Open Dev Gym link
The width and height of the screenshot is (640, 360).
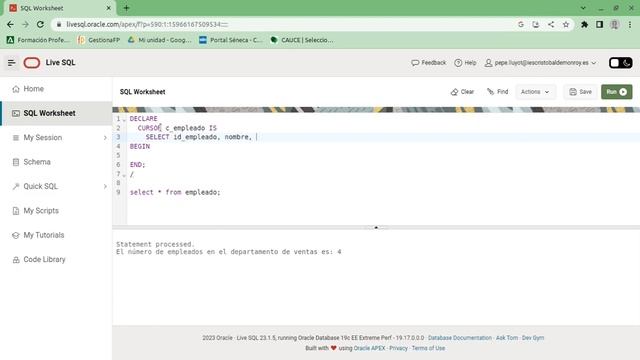533,338
